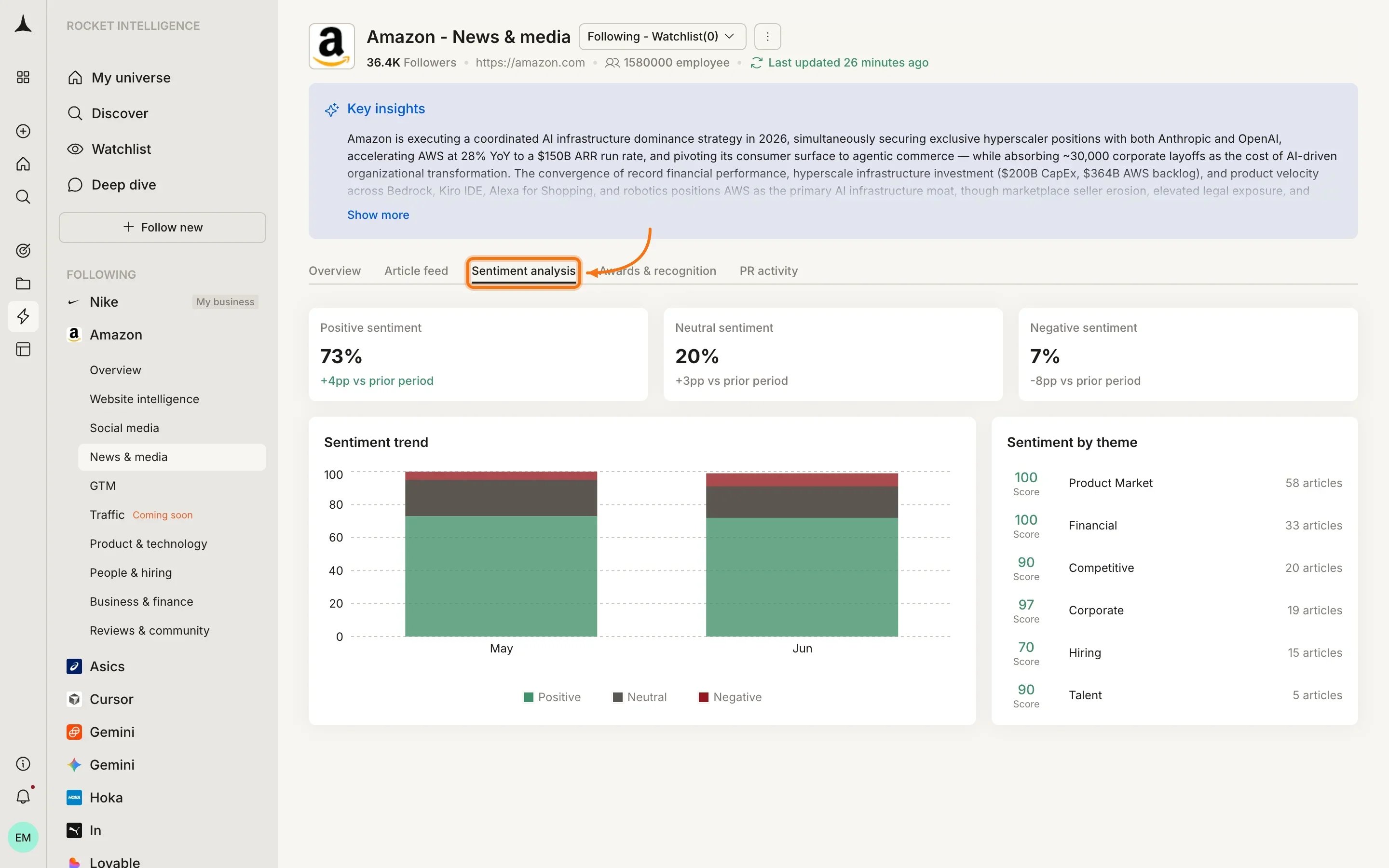Screen dimensions: 1389x868
Task: Click the magnifier search icon in left rail
Action: 23,197
